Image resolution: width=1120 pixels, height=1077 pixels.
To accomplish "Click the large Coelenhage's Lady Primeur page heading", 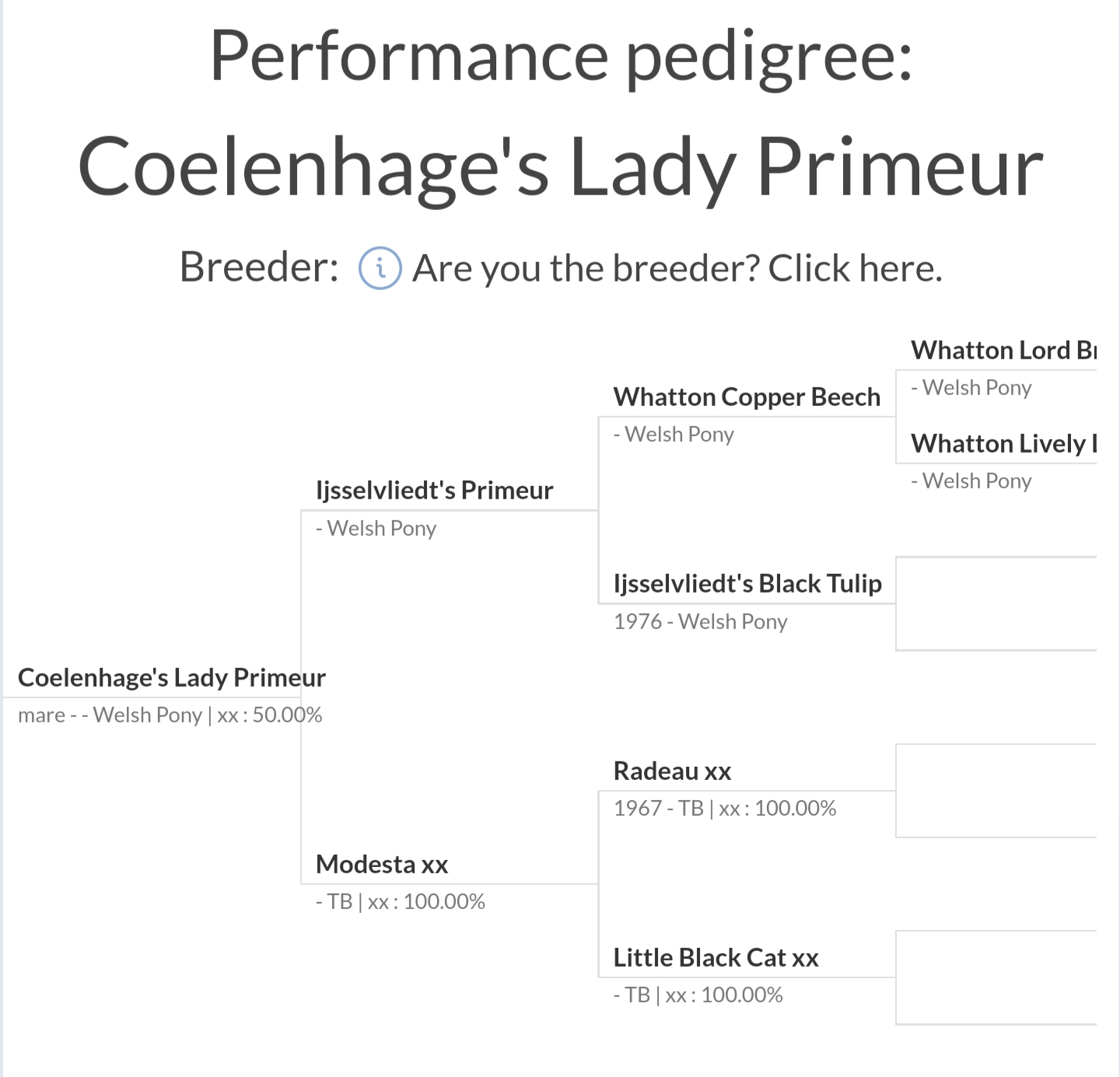I will click(x=560, y=167).
